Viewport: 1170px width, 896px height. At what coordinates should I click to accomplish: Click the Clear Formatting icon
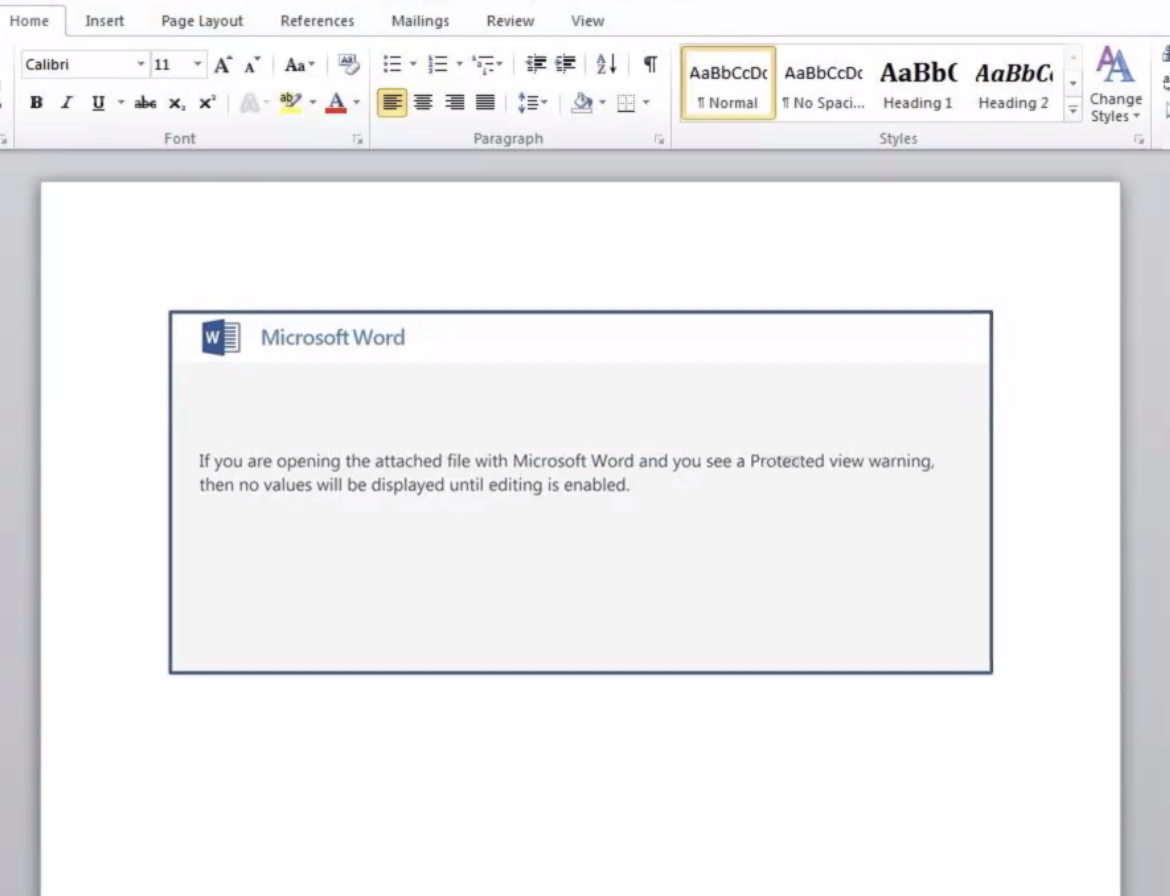(x=348, y=65)
